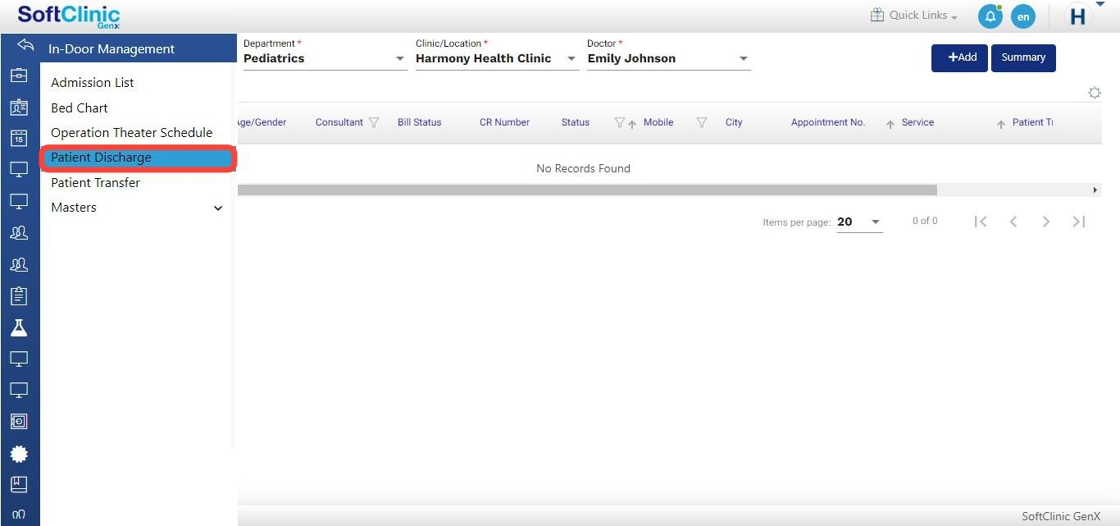
Task: Go to the last page arrow
Action: tap(1078, 222)
